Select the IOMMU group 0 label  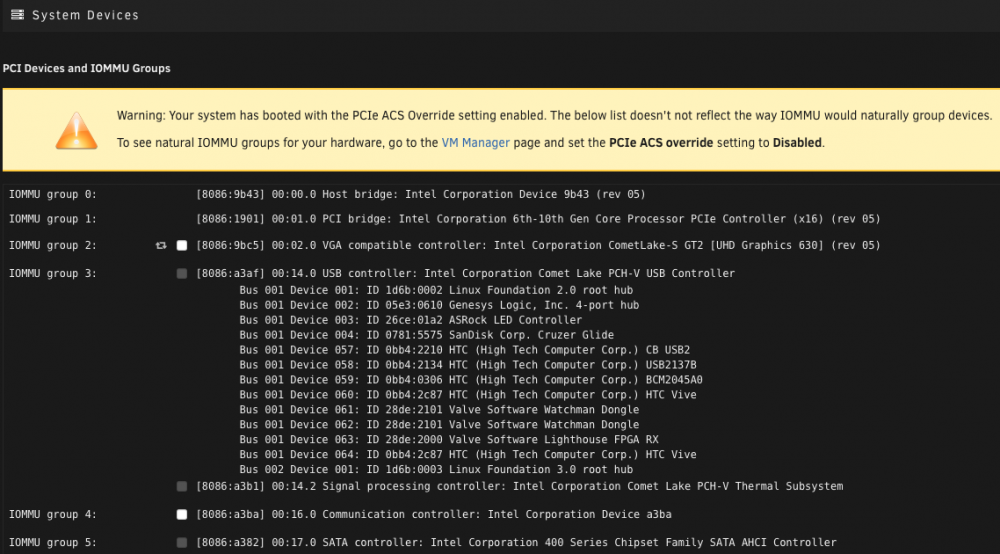point(52,194)
